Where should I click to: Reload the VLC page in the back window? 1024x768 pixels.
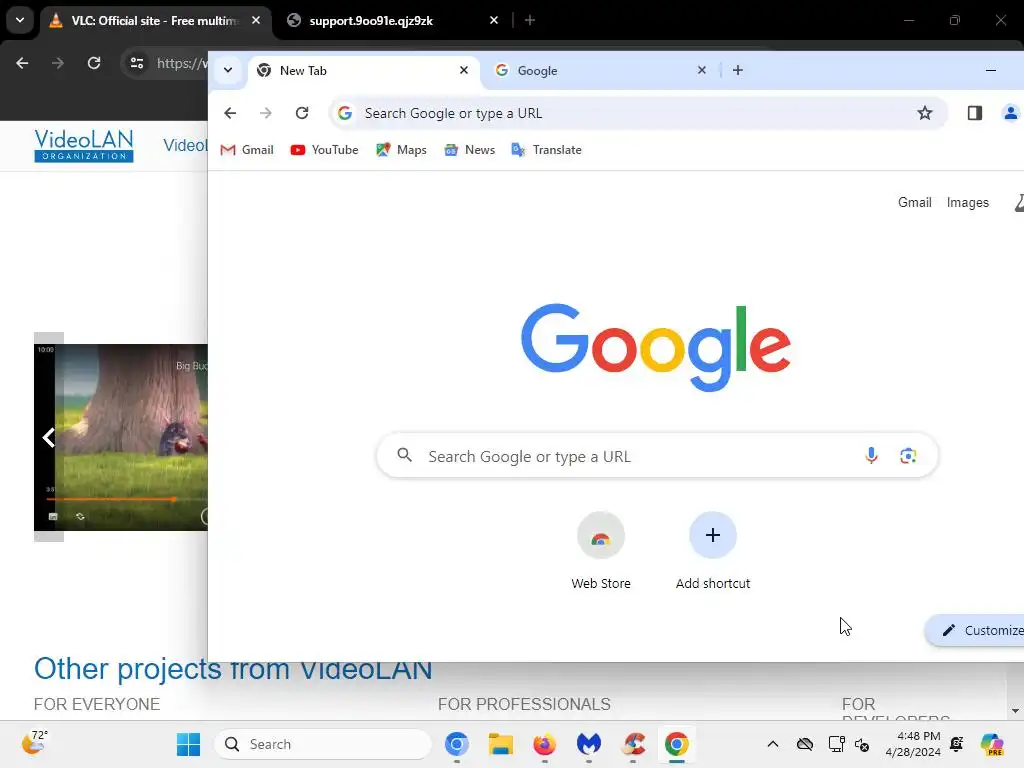pos(94,63)
